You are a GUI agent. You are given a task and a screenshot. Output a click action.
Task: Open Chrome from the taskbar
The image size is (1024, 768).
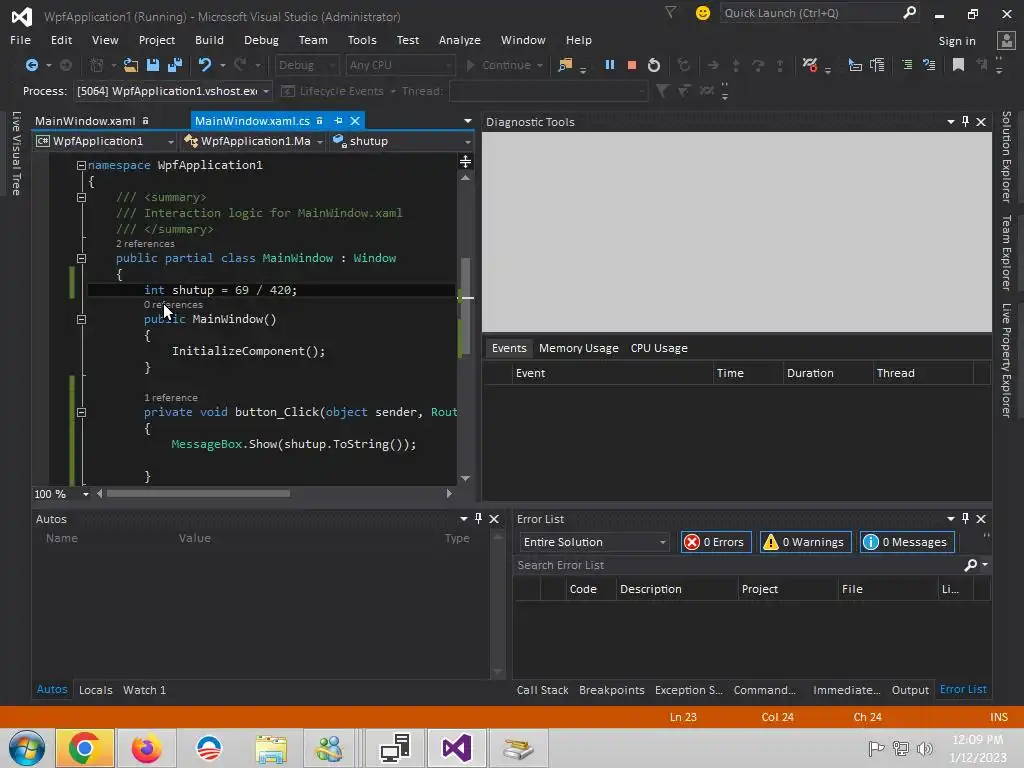84,748
